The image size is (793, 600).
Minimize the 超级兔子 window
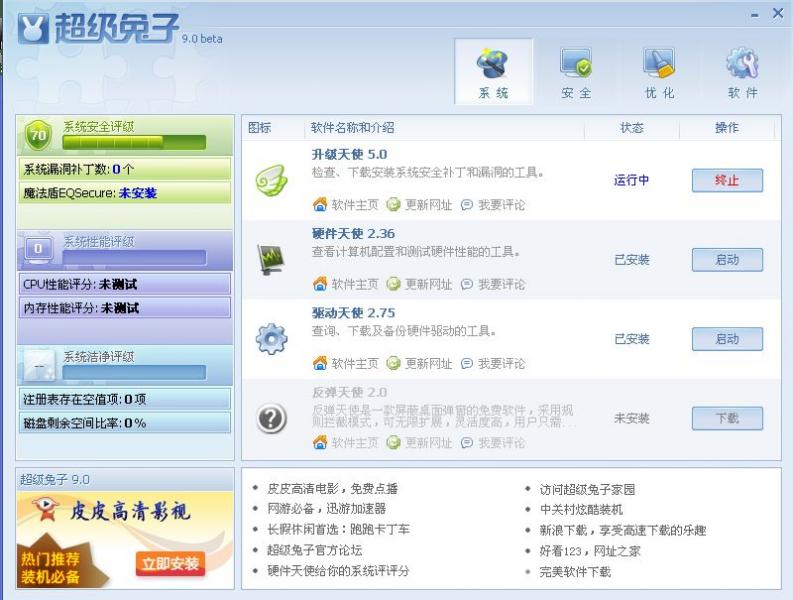point(755,16)
